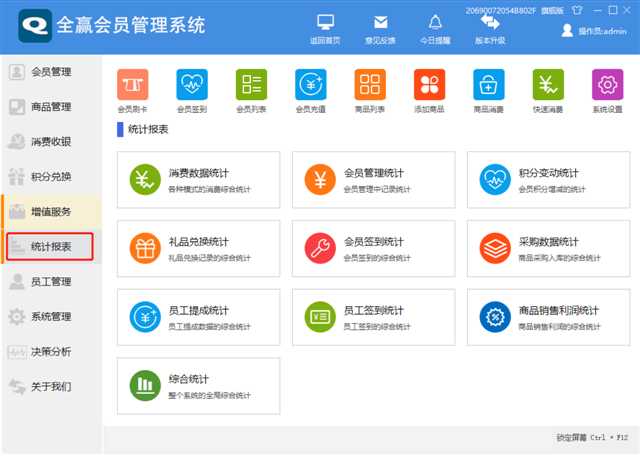Open the 会员签到统计 report card
640x456 pixels.
pyautogui.click(x=373, y=249)
